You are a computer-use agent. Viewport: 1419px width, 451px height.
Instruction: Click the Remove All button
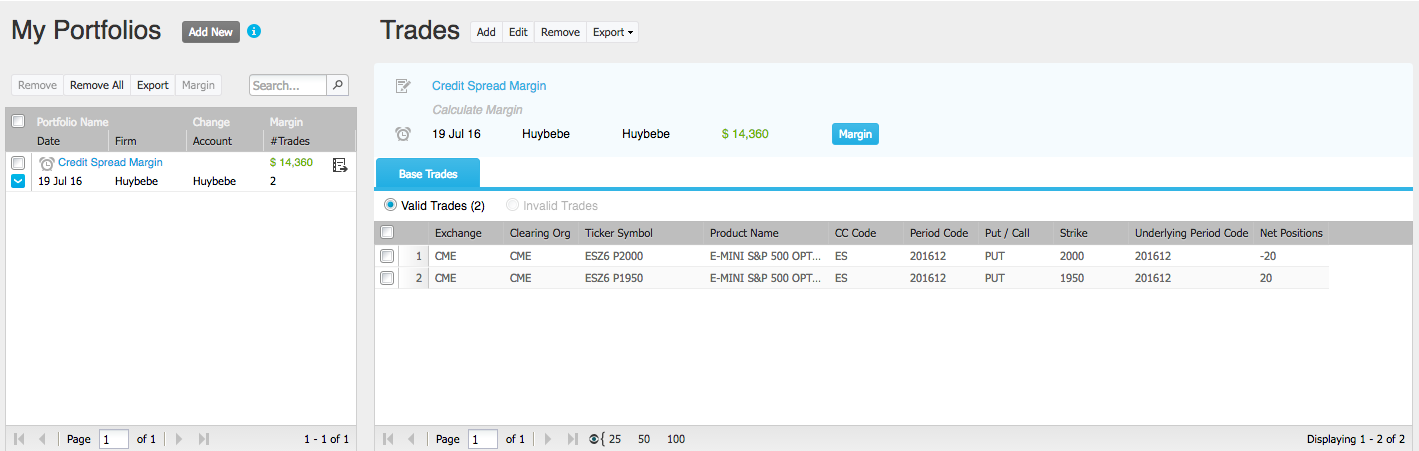coord(97,85)
